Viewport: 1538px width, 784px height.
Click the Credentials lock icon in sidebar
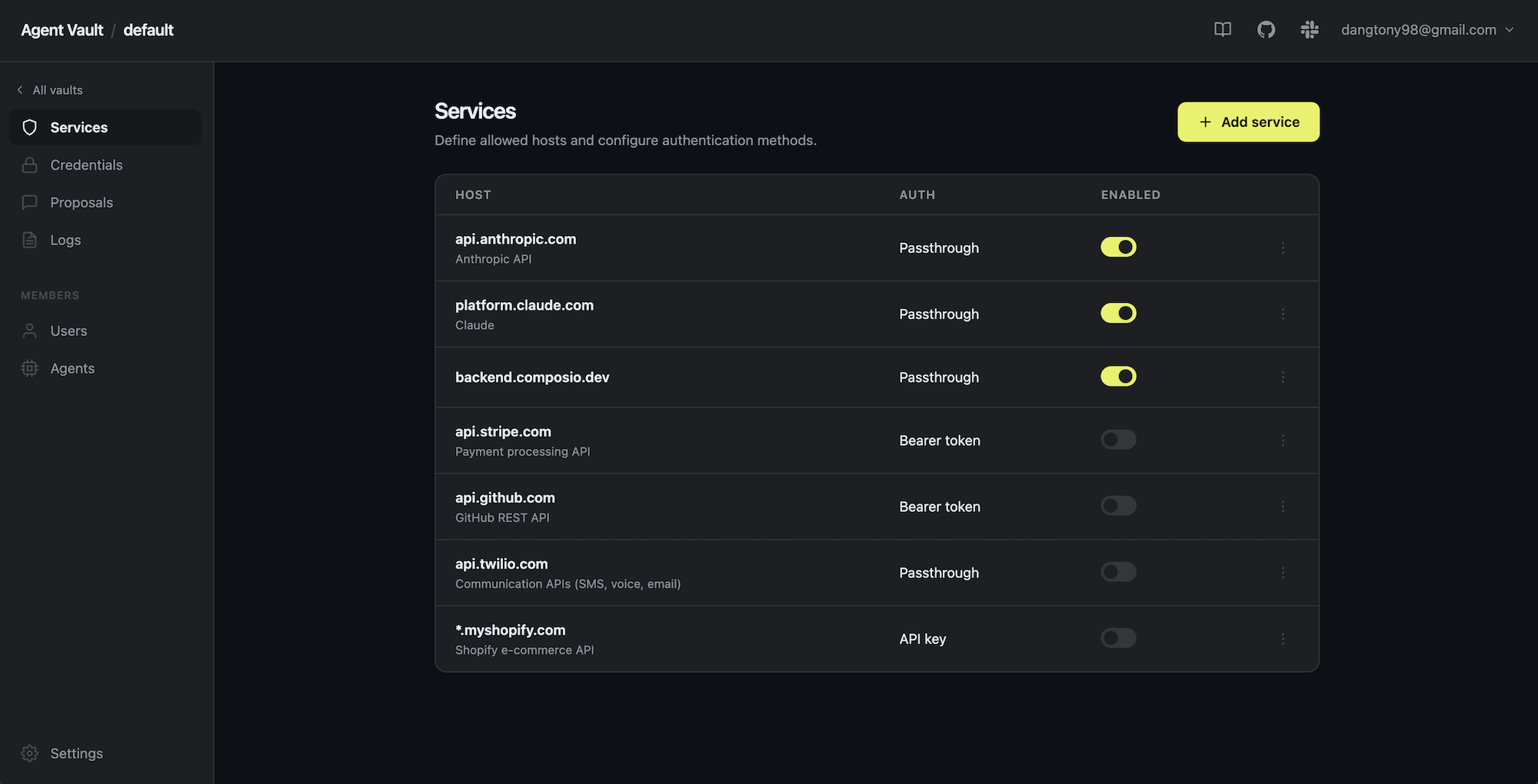(x=30, y=165)
